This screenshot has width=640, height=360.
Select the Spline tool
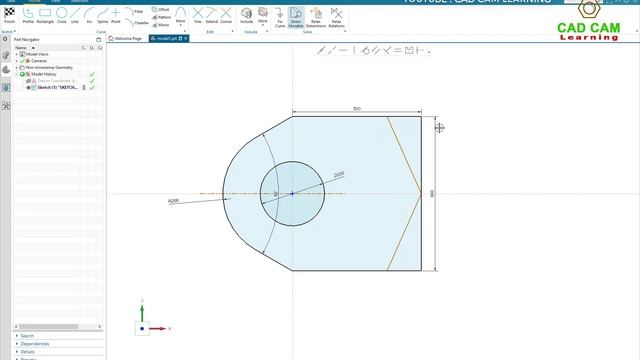102,15
